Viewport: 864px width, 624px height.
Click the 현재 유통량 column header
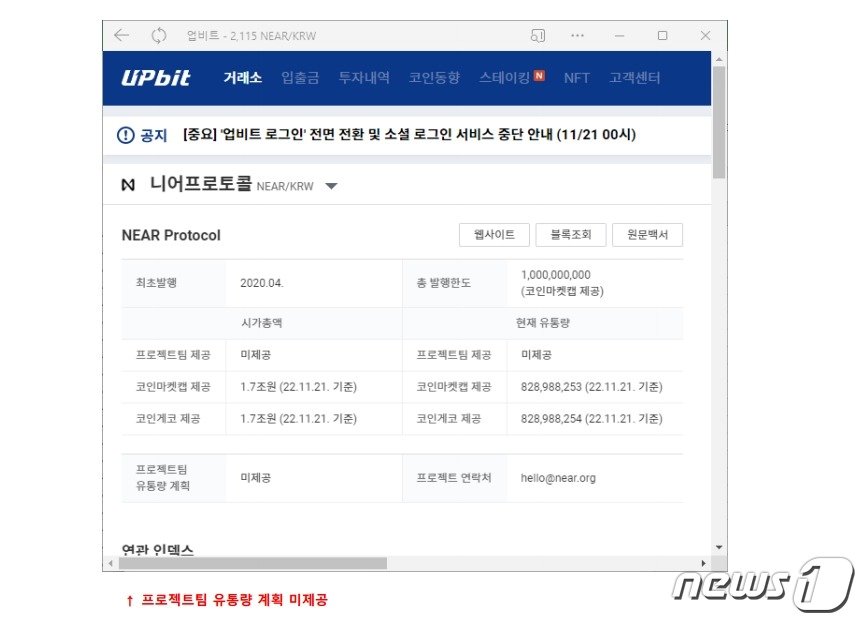543,323
